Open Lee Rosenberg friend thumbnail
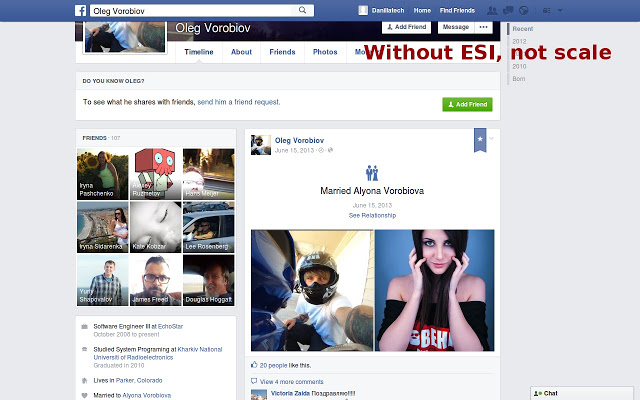640x400 pixels. click(x=209, y=227)
